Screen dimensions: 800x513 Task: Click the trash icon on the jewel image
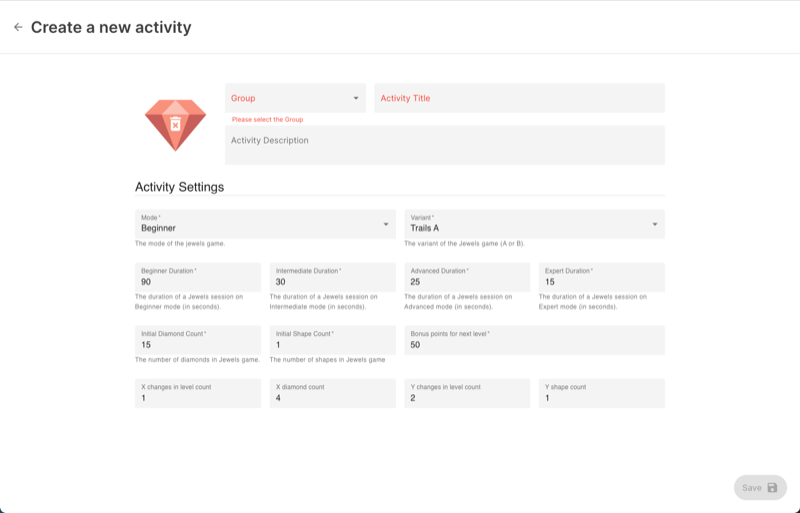click(175, 123)
